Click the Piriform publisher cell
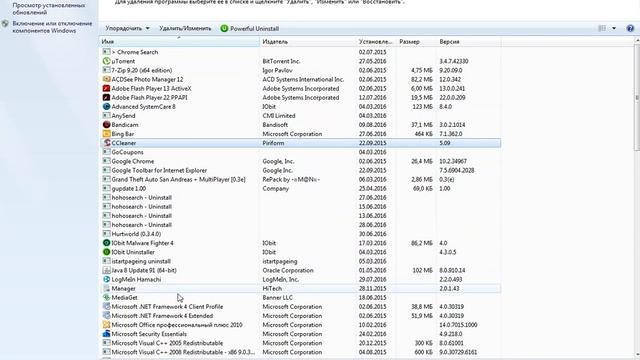 [273, 143]
